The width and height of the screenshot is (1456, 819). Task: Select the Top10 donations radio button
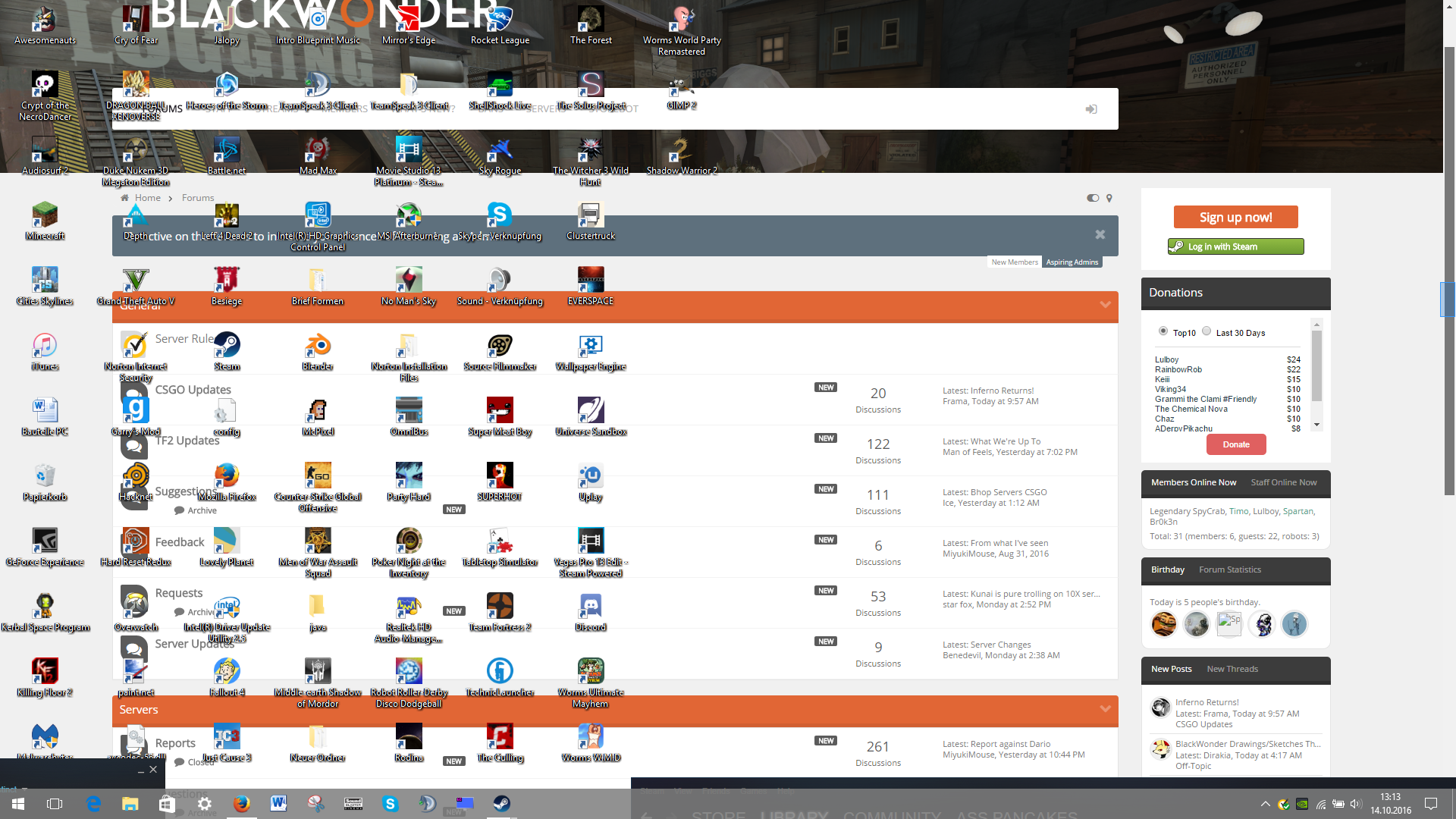(x=1163, y=331)
